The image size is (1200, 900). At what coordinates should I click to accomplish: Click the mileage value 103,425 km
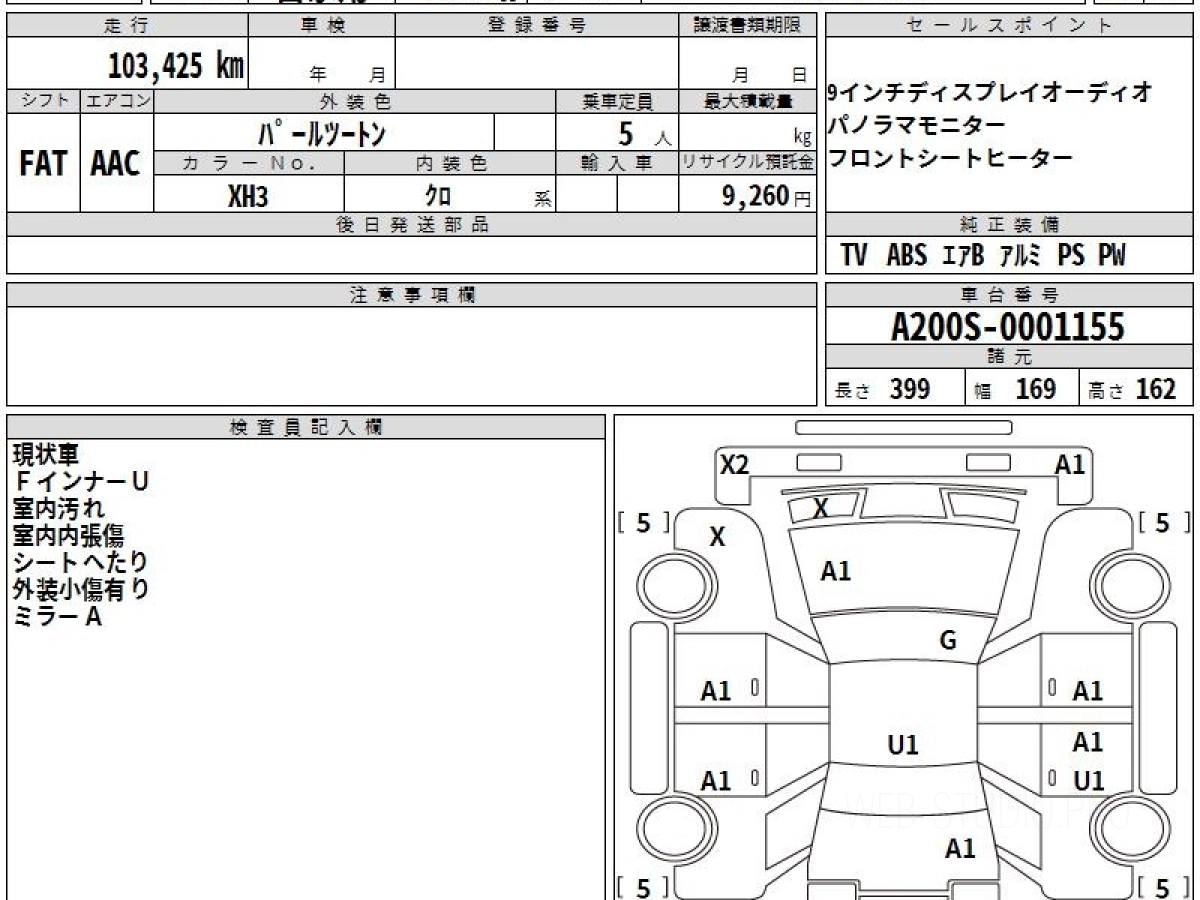[x=175, y=66]
